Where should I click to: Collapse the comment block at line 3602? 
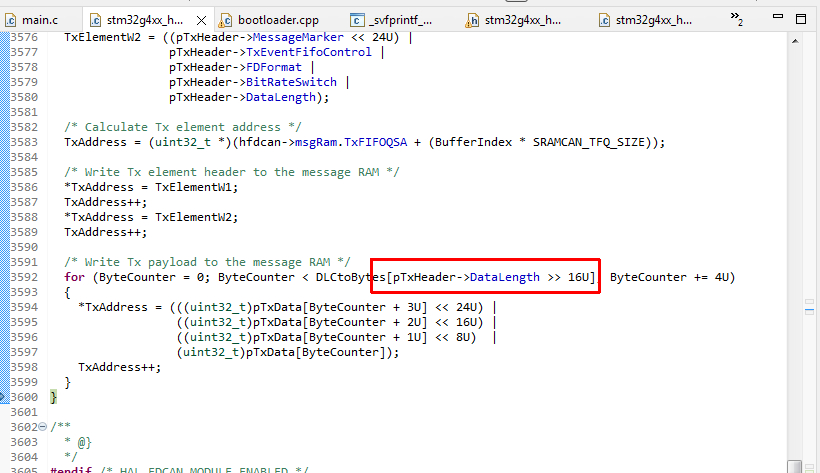43,426
